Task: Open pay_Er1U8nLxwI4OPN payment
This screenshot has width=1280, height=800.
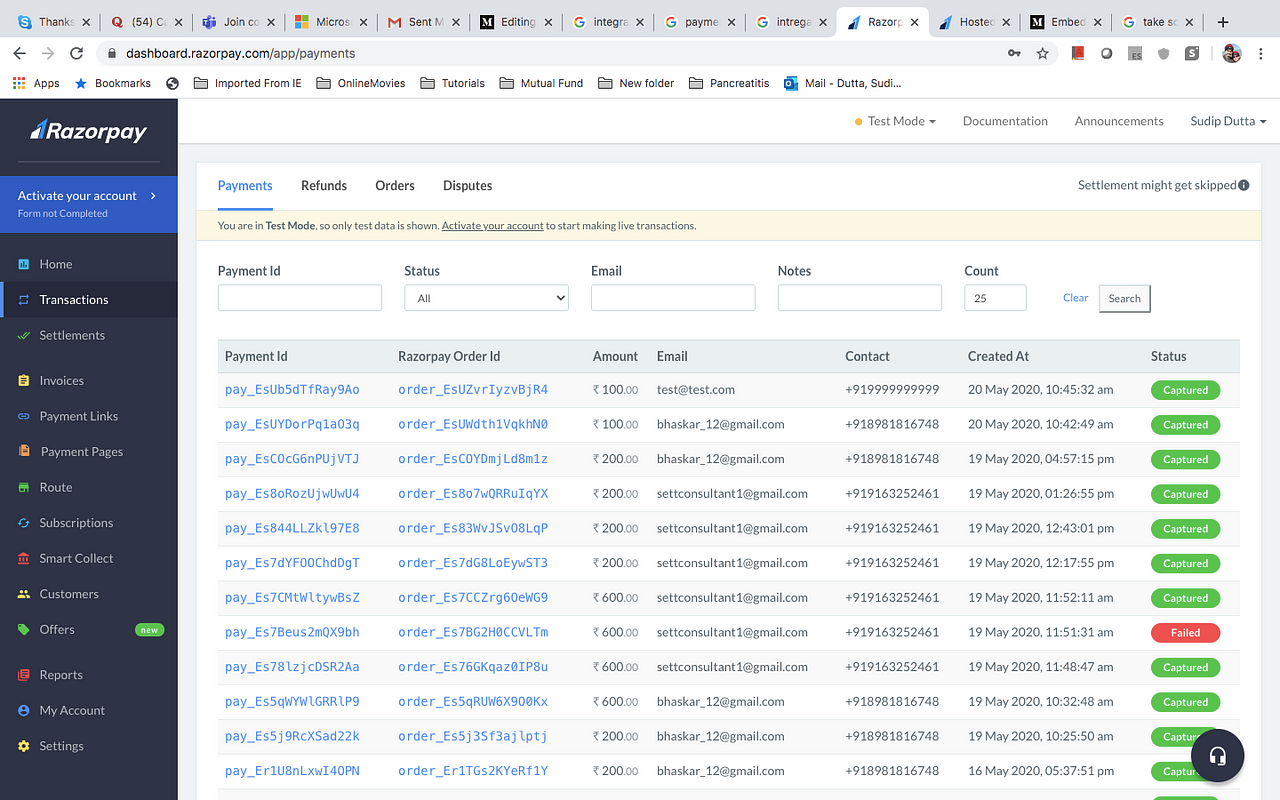Action: (x=292, y=771)
